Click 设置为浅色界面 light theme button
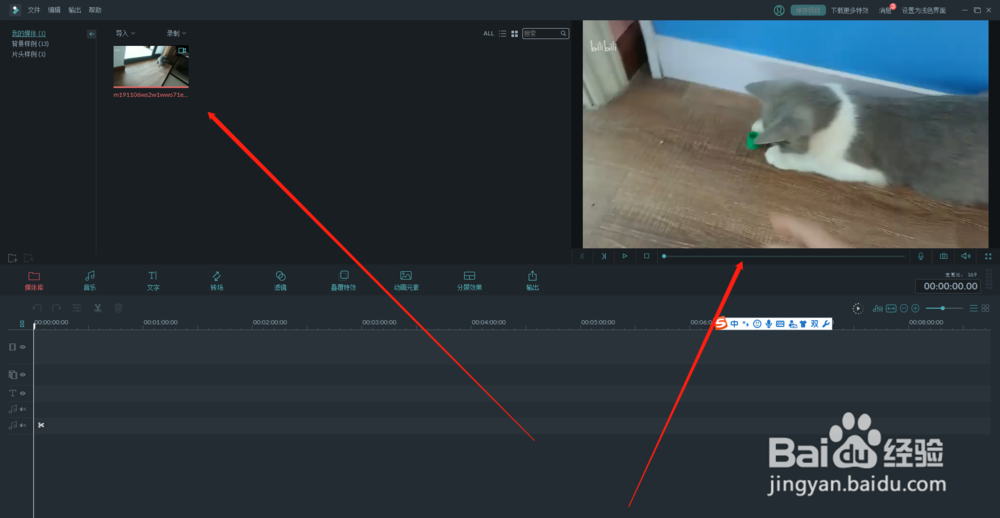The width and height of the screenshot is (1000, 518). pyautogui.click(x=923, y=10)
